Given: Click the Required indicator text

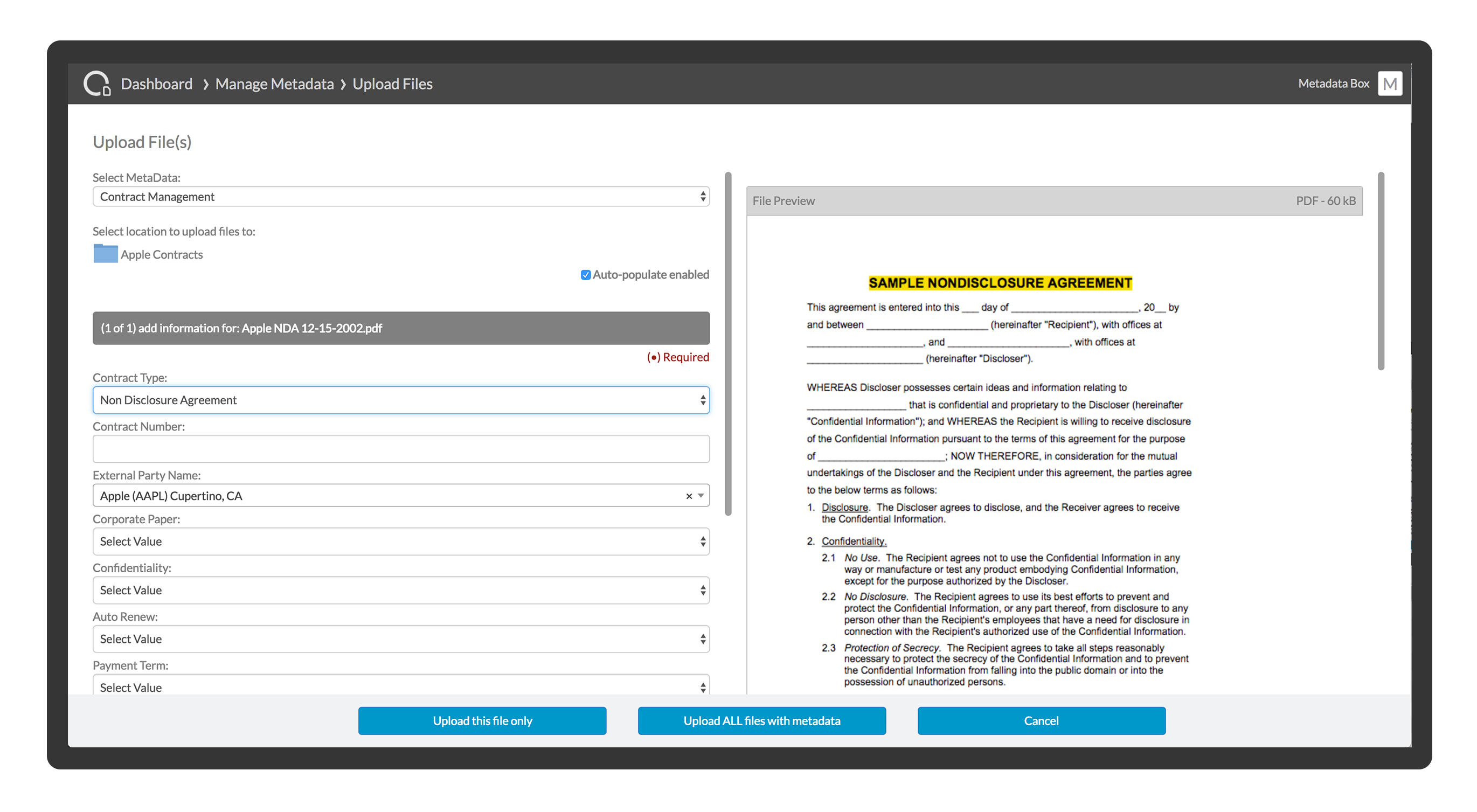Looking at the screenshot, I should 678,357.
